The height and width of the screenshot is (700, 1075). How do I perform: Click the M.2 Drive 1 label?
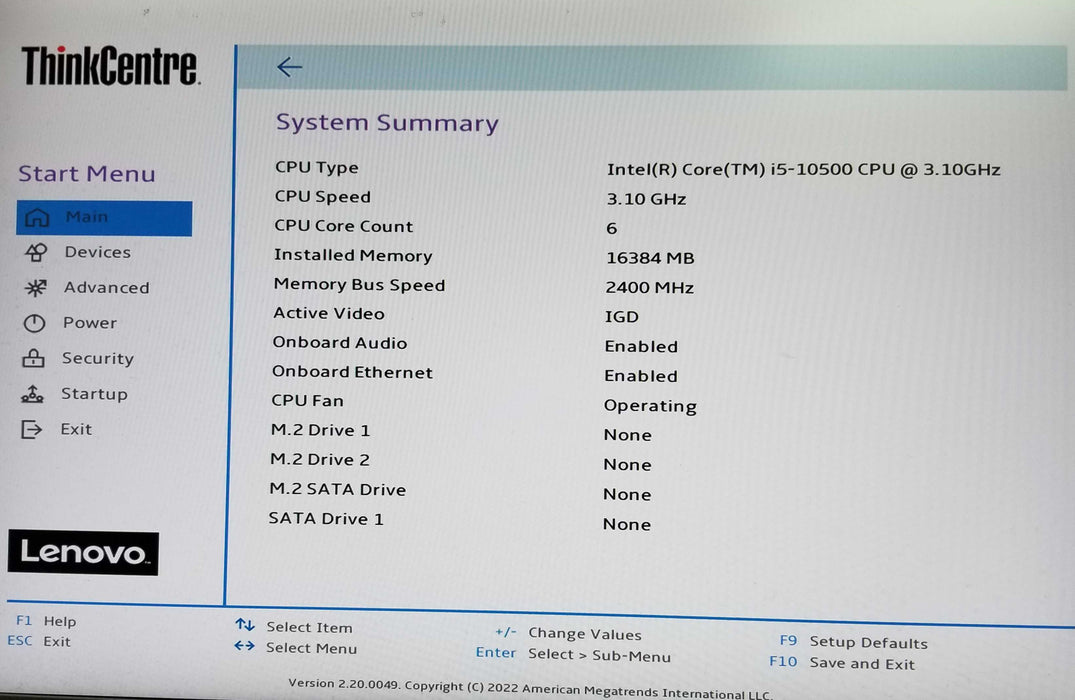[x=320, y=431]
